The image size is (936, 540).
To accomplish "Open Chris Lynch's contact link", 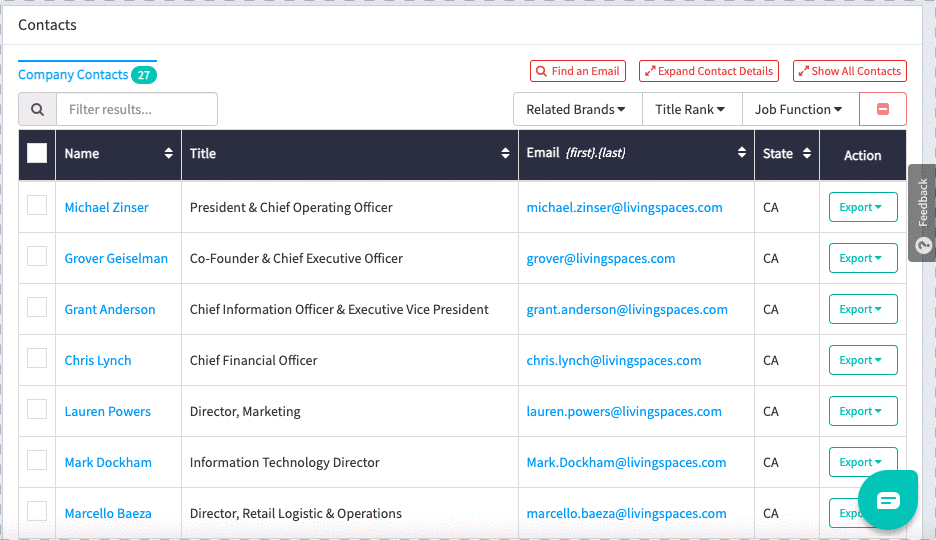I will click(98, 360).
